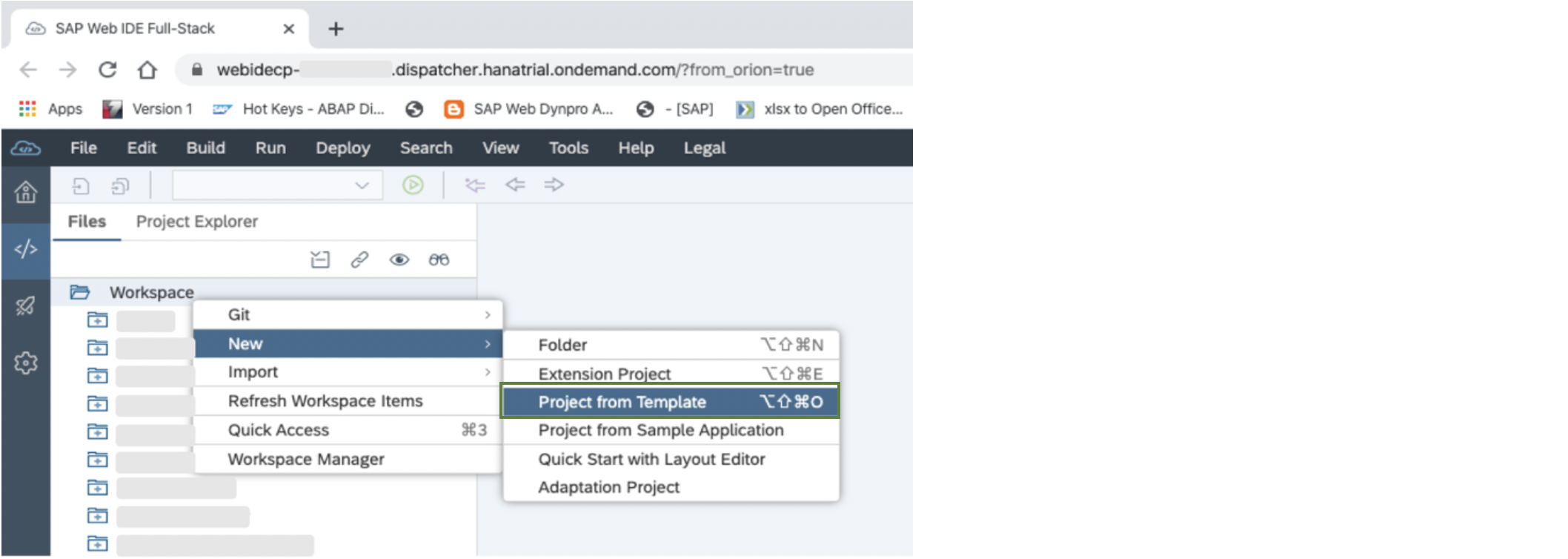The image size is (1568, 559).
Task: Open the Apps grid in bookmarks bar
Action: (x=27, y=109)
